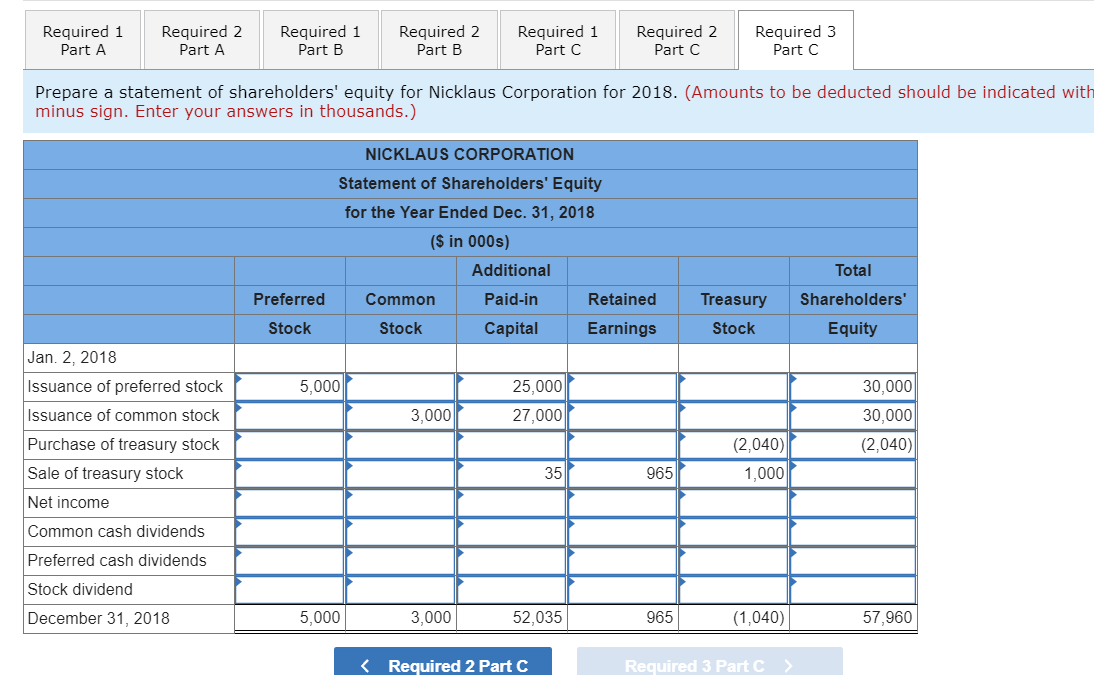This screenshot has width=1094, height=675.
Task: Edit Total Equity cell for Issuance of preferred stock
Action: coord(853,387)
